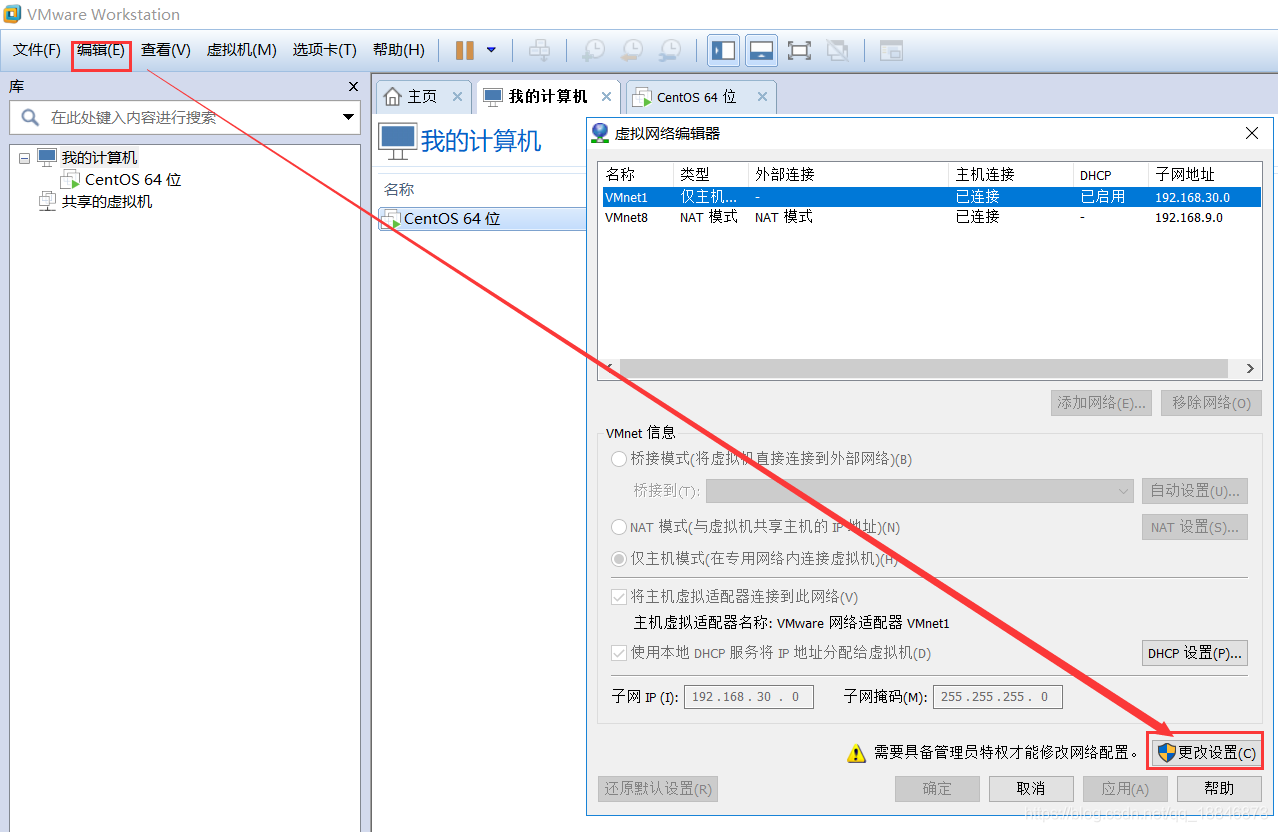This screenshot has height=832, width=1278.
Task: Toggle 将主机虚拟适配器连接到此网络 checkbox
Action: click(x=619, y=597)
